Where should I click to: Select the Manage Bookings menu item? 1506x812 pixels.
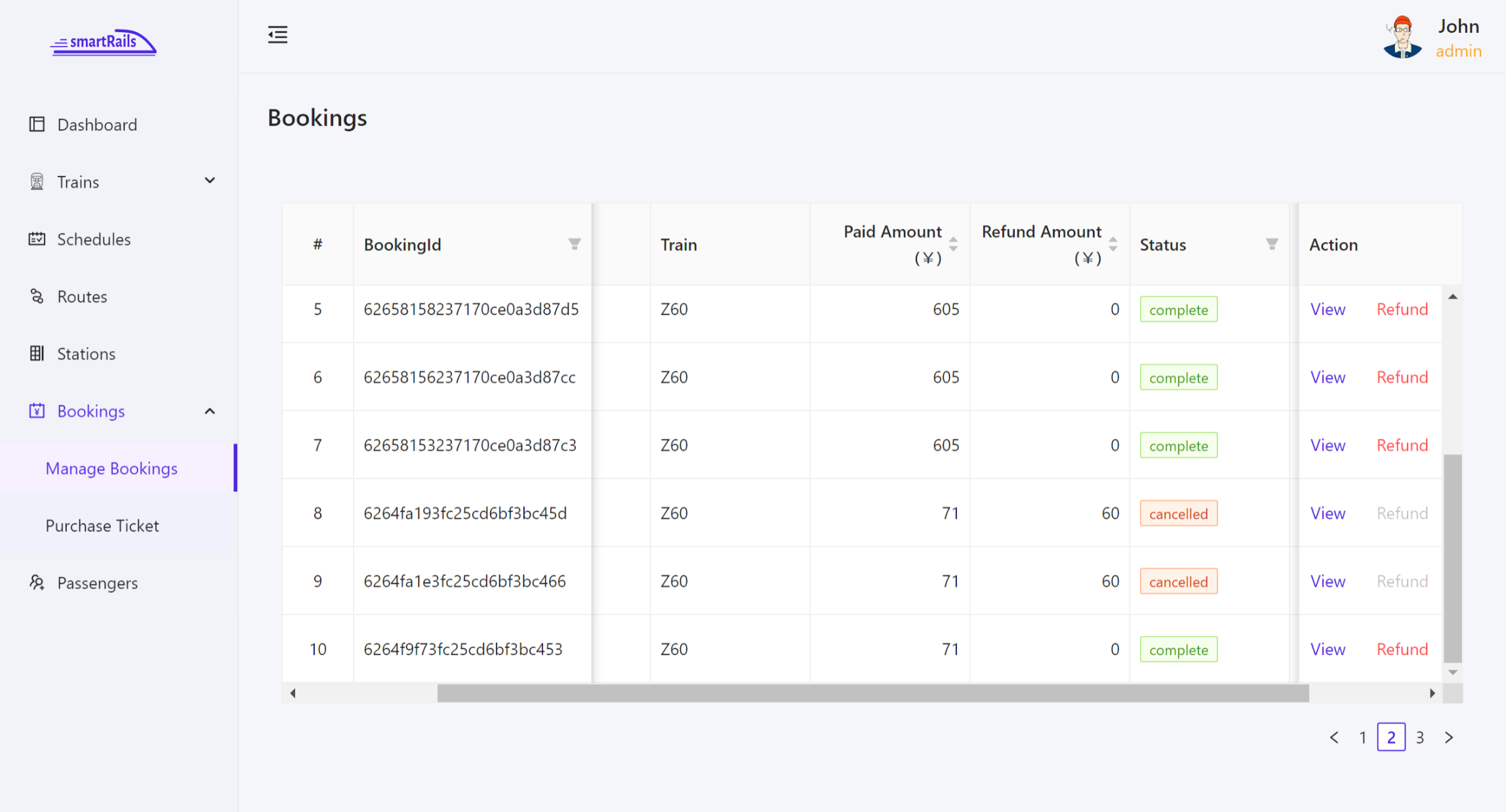[x=111, y=468]
